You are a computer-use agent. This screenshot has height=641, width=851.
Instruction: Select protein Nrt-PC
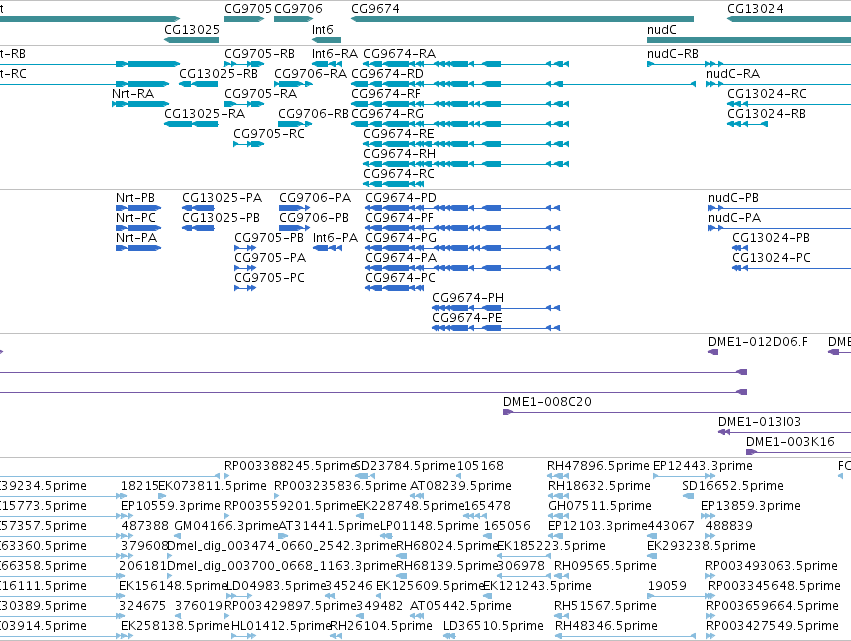pyautogui.click(x=136, y=218)
